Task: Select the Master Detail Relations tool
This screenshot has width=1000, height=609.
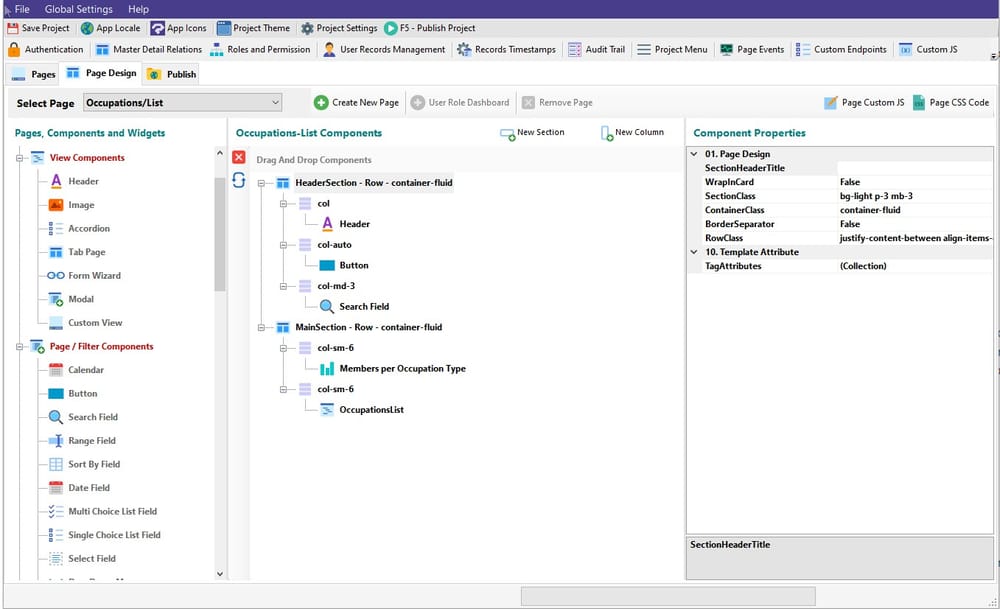Action: click(148, 49)
